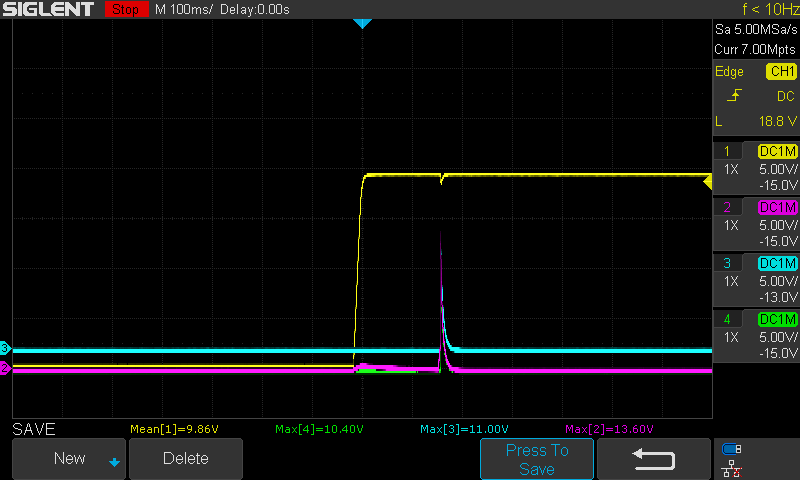The width and height of the screenshot is (800, 480).
Task: Click the channel 4 number label
Action: coord(727,319)
